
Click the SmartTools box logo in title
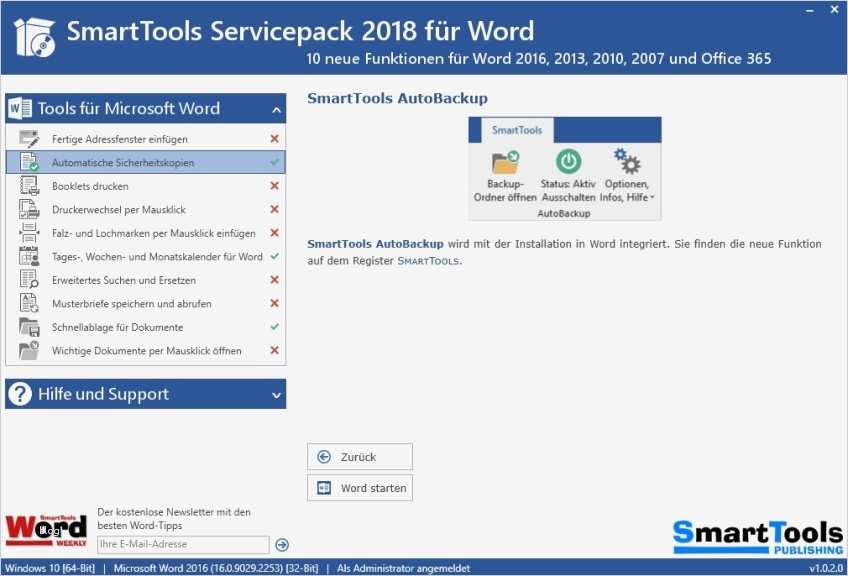pyautogui.click(x=35, y=37)
